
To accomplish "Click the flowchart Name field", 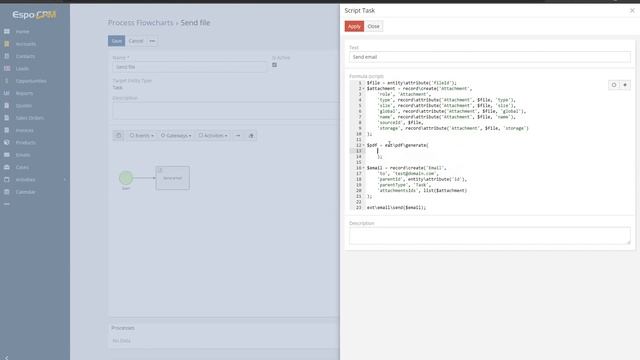I will point(189,67).
